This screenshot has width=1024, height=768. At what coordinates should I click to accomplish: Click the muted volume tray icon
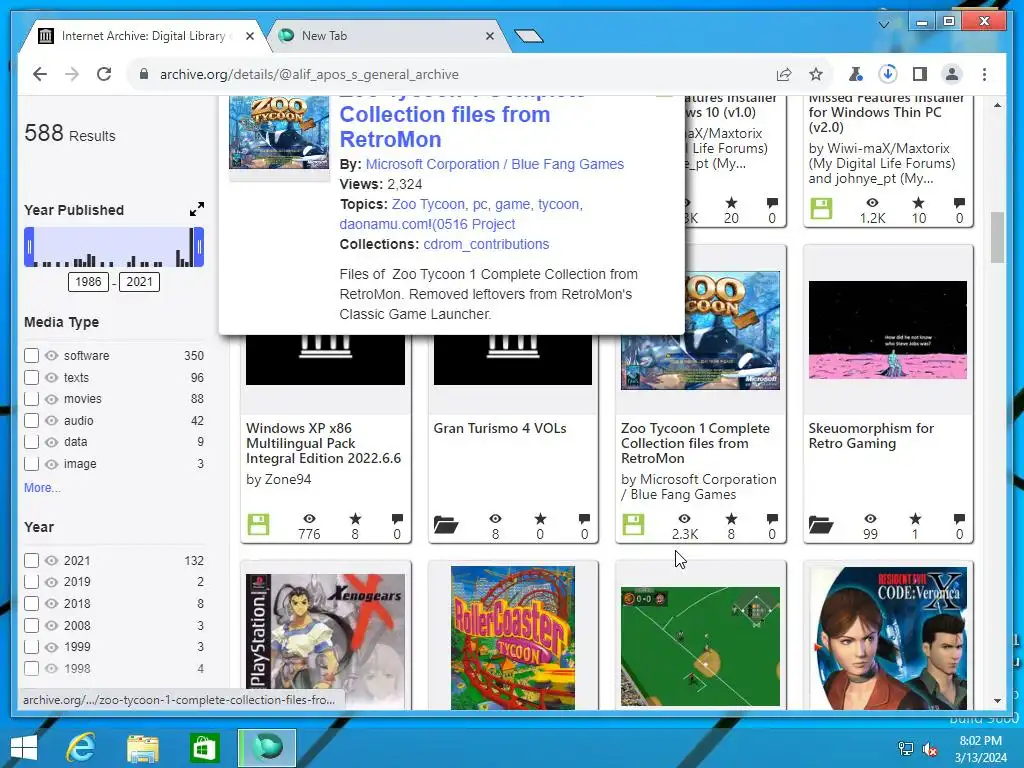pos(930,749)
